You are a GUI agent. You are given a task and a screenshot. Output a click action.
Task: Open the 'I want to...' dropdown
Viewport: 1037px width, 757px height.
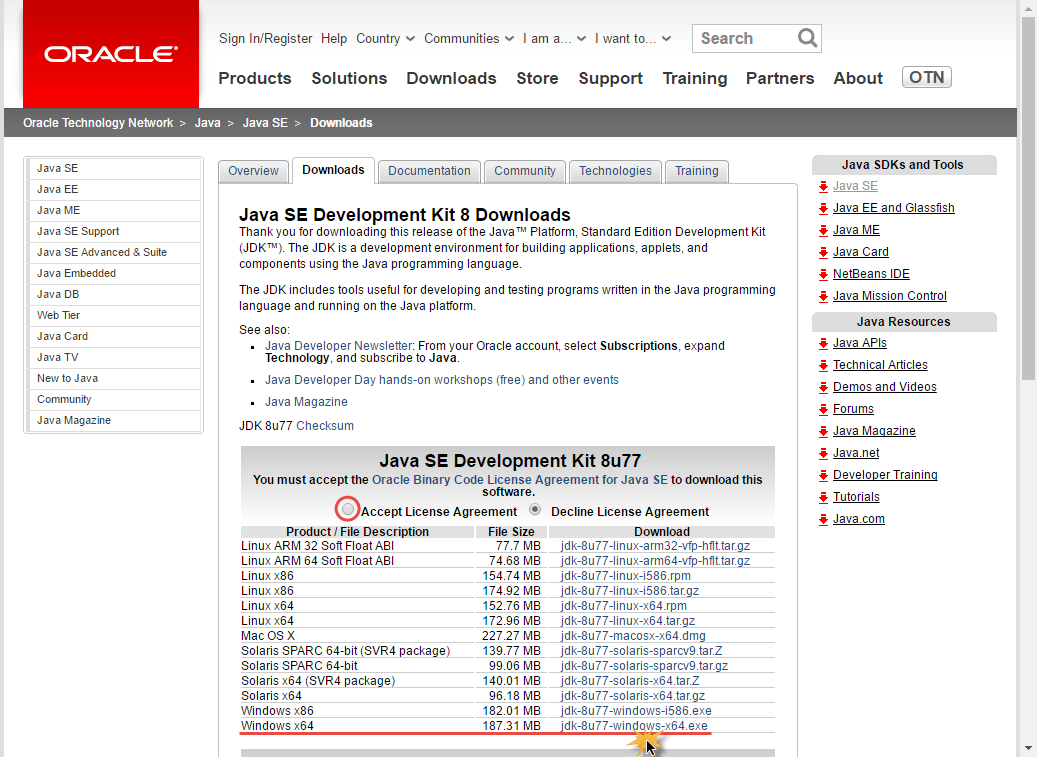[x=632, y=38]
